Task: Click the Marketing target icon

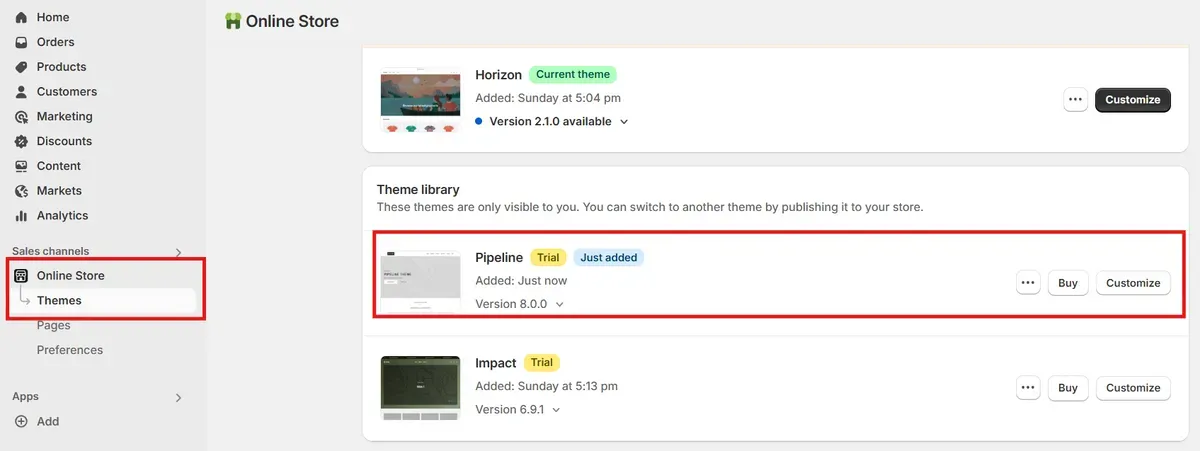Action: (21, 116)
